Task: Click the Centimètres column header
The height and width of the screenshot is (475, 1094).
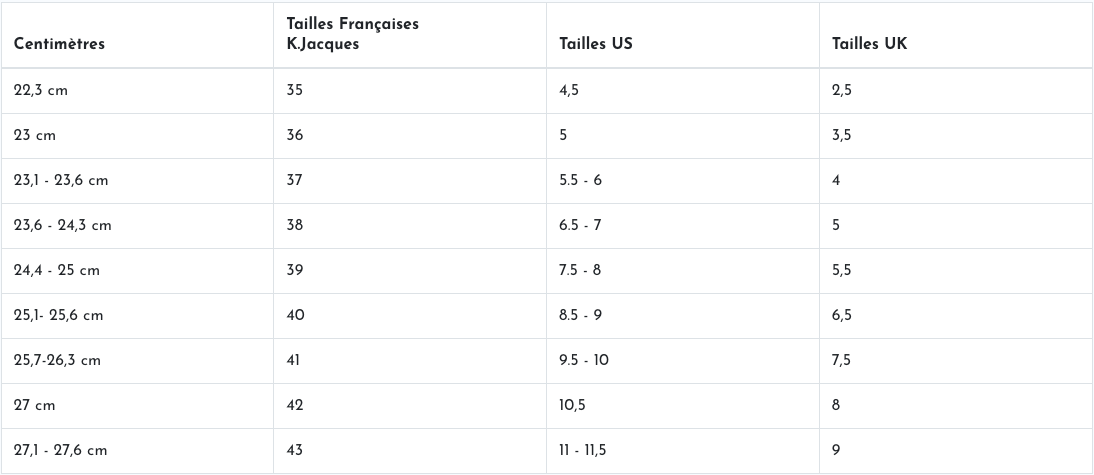Action: tap(60, 44)
